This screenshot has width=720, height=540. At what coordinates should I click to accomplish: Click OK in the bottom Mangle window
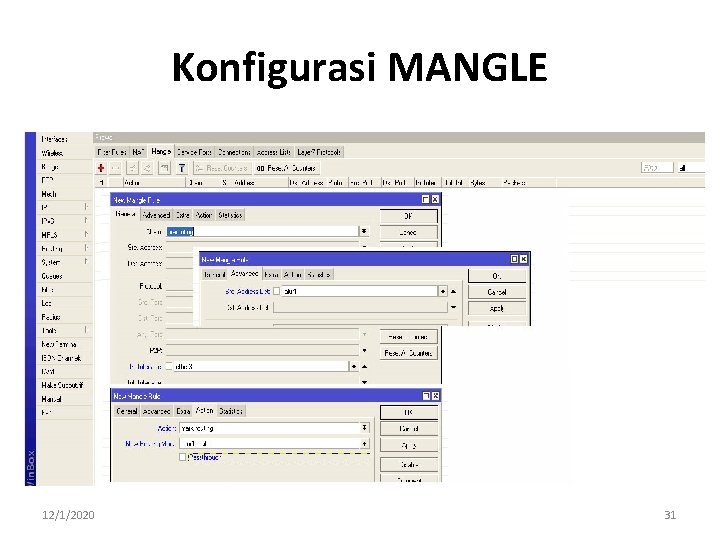[x=409, y=412]
